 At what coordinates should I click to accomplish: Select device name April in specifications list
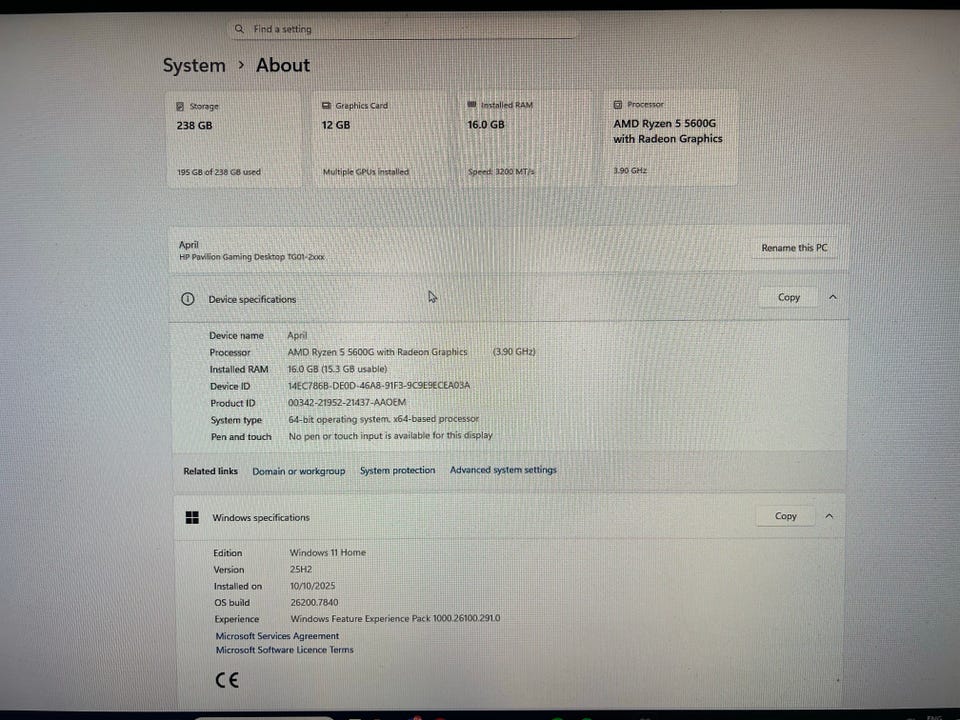(x=297, y=336)
